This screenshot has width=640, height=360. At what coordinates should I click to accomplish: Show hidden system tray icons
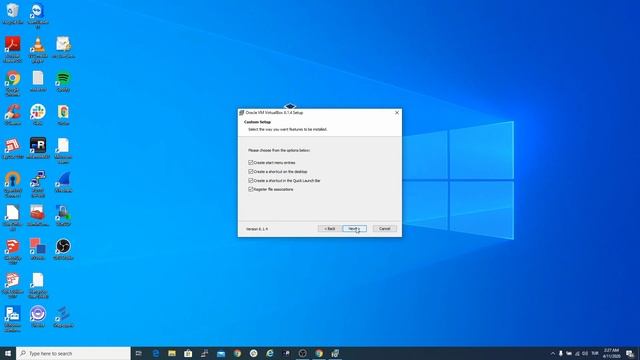[553, 353]
